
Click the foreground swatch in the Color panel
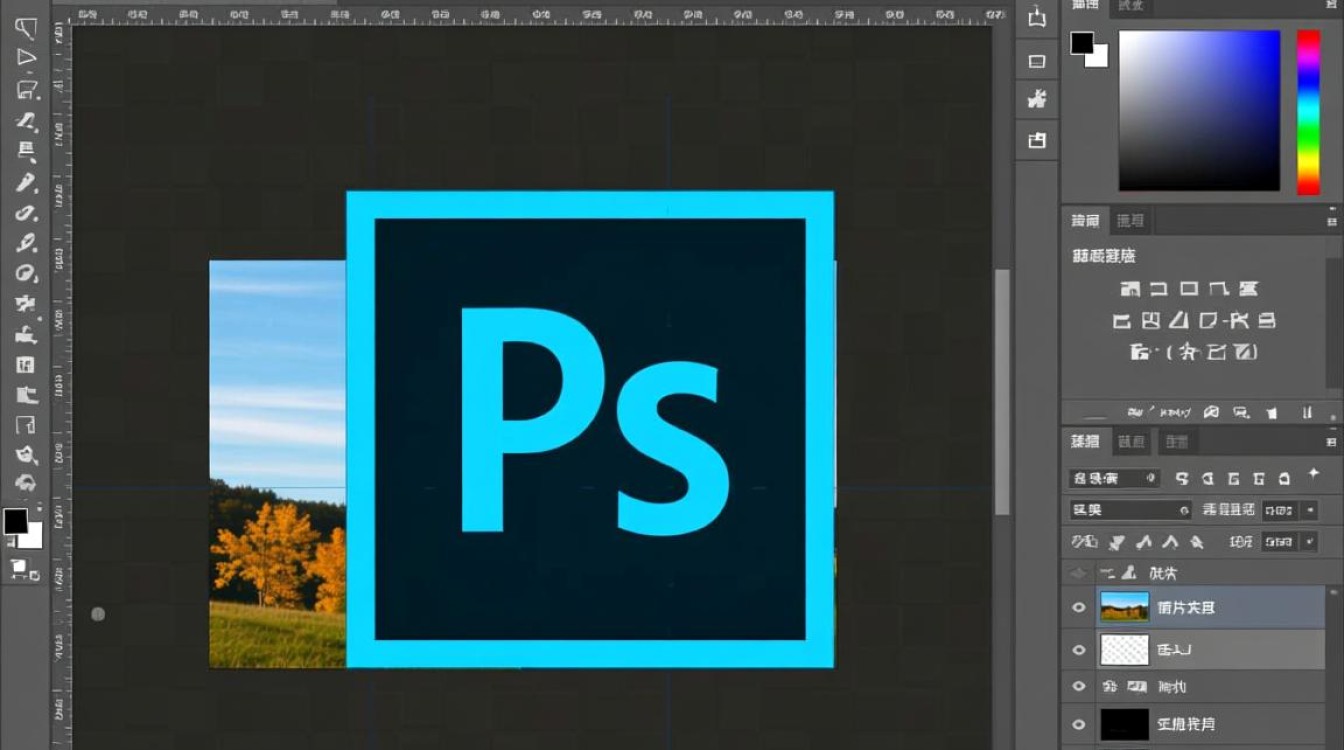(1082, 43)
